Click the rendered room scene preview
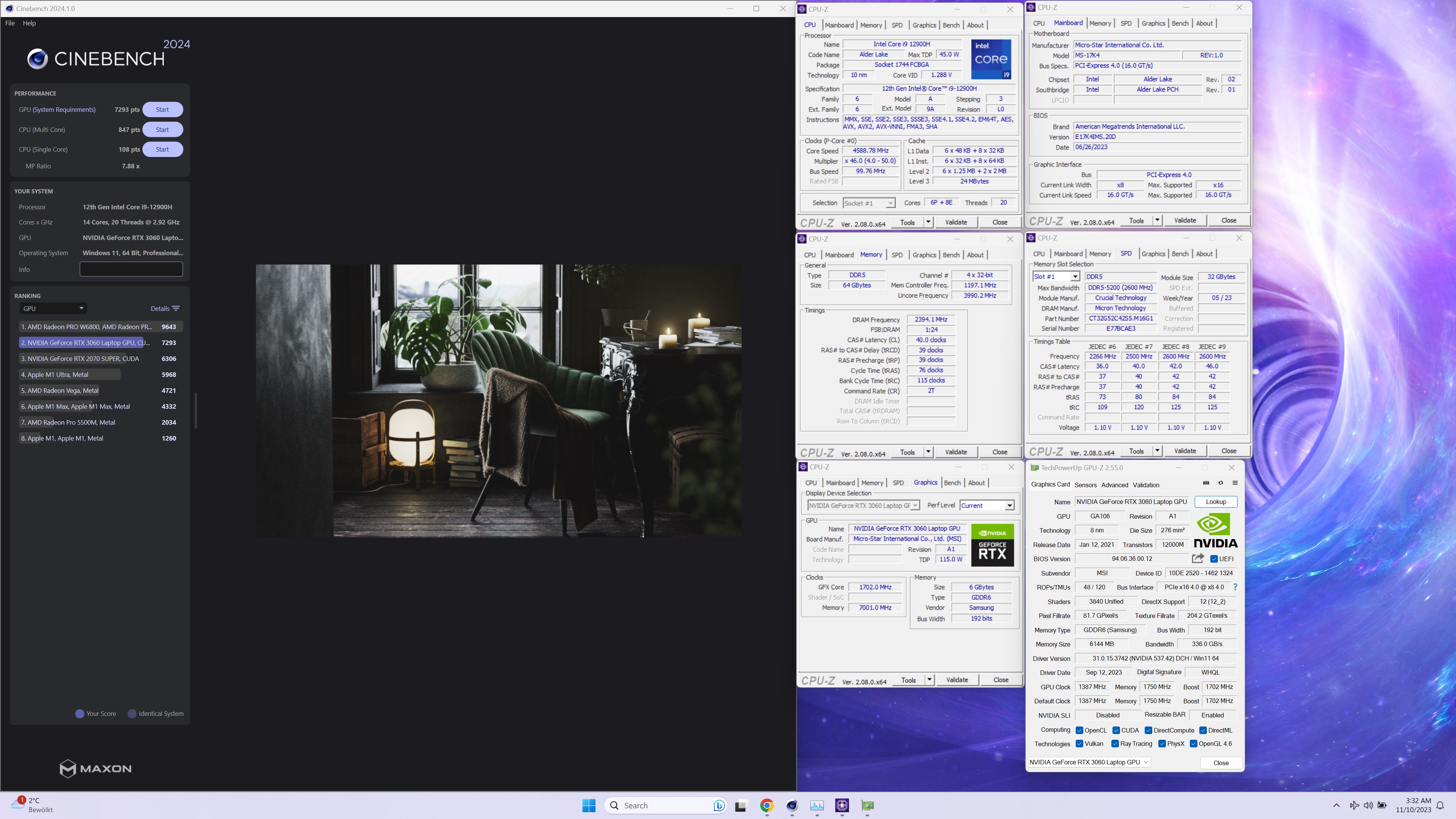Screen dimensions: 1456x819 coord(499,401)
